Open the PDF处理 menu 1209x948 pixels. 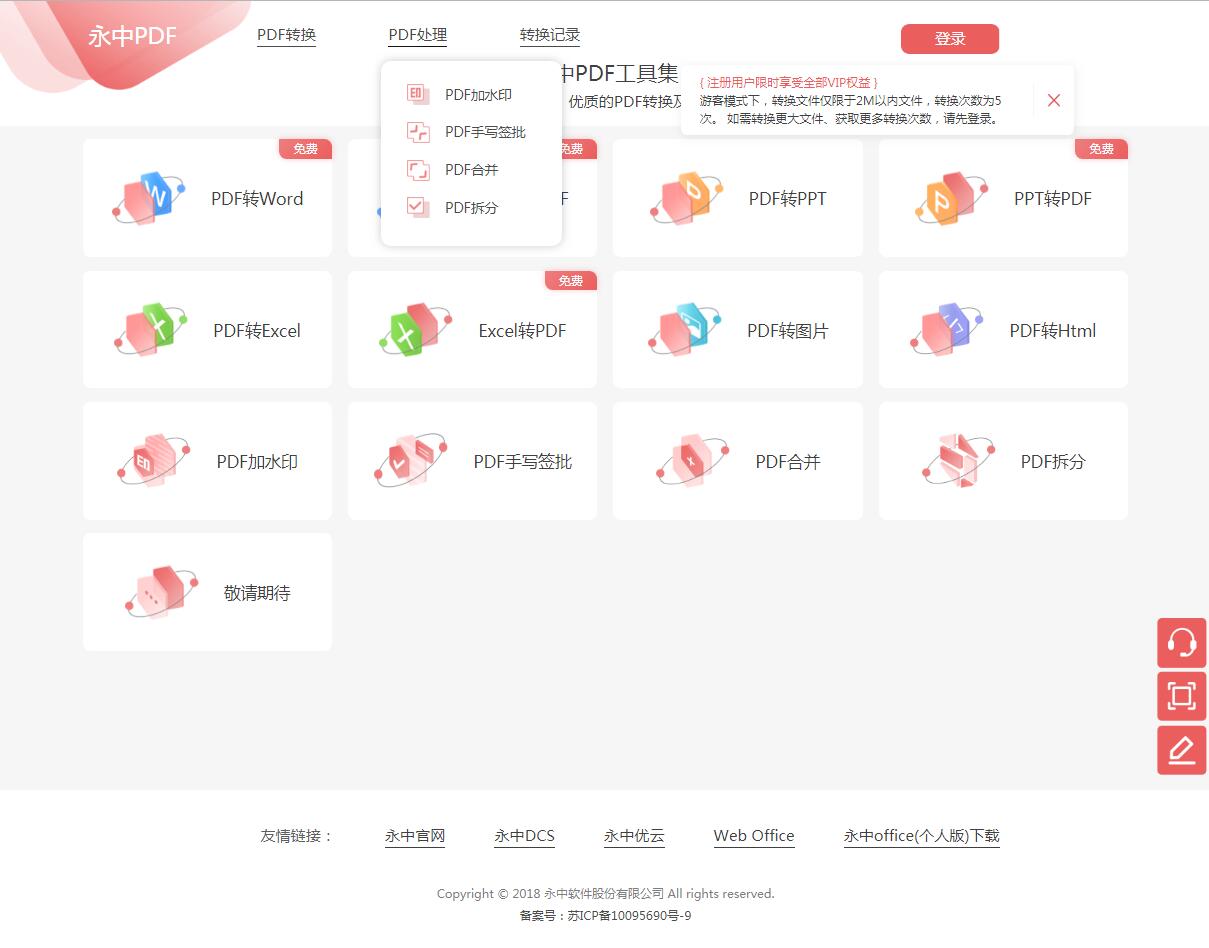click(418, 36)
